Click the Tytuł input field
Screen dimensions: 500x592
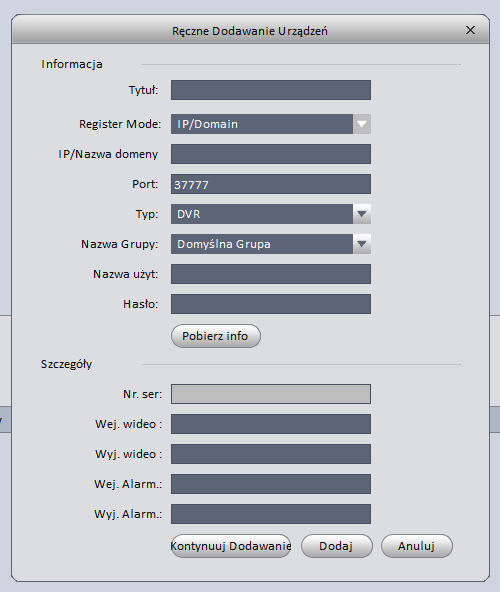pos(271,90)
